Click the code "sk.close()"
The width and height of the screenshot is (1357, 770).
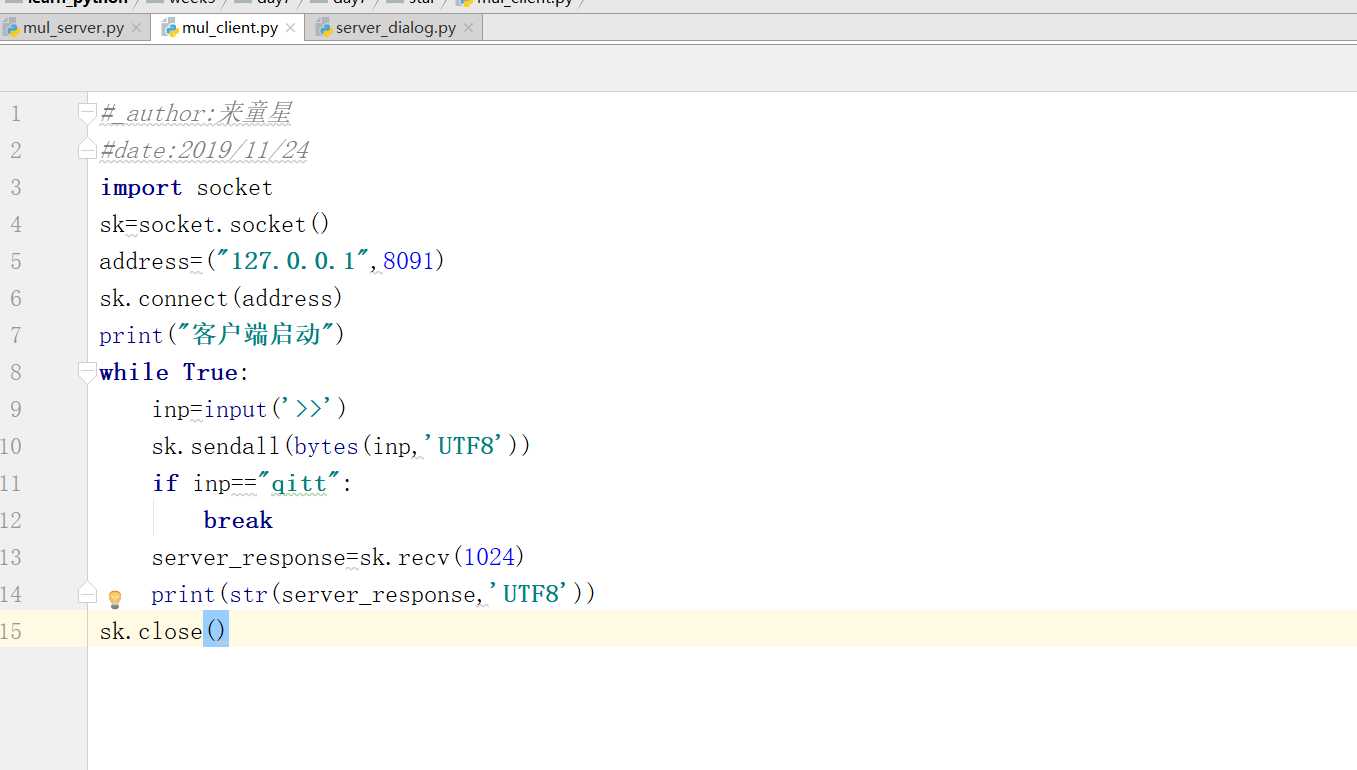coord(164,631)
